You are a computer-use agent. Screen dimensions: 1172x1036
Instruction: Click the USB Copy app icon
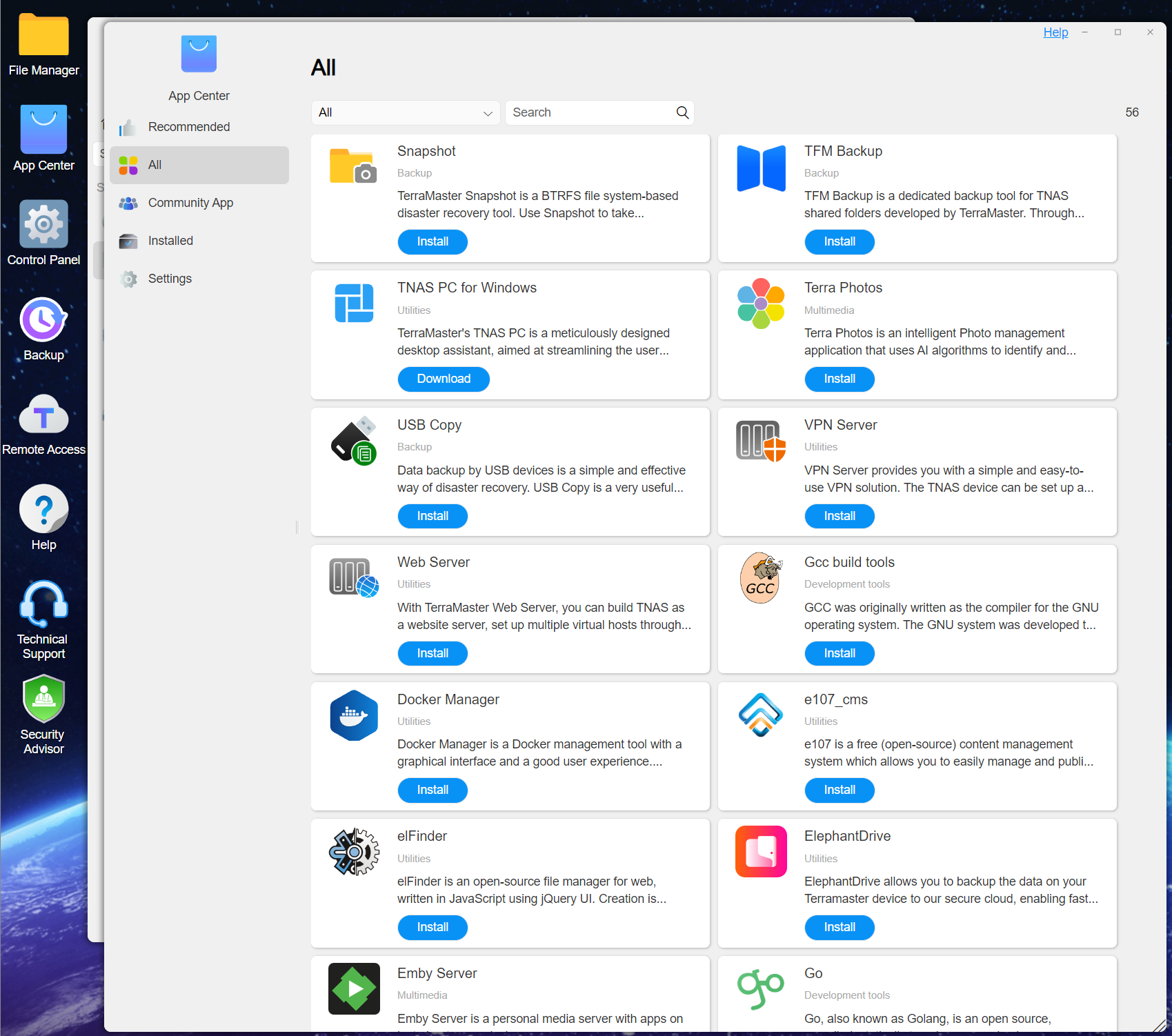coord(354,441)
